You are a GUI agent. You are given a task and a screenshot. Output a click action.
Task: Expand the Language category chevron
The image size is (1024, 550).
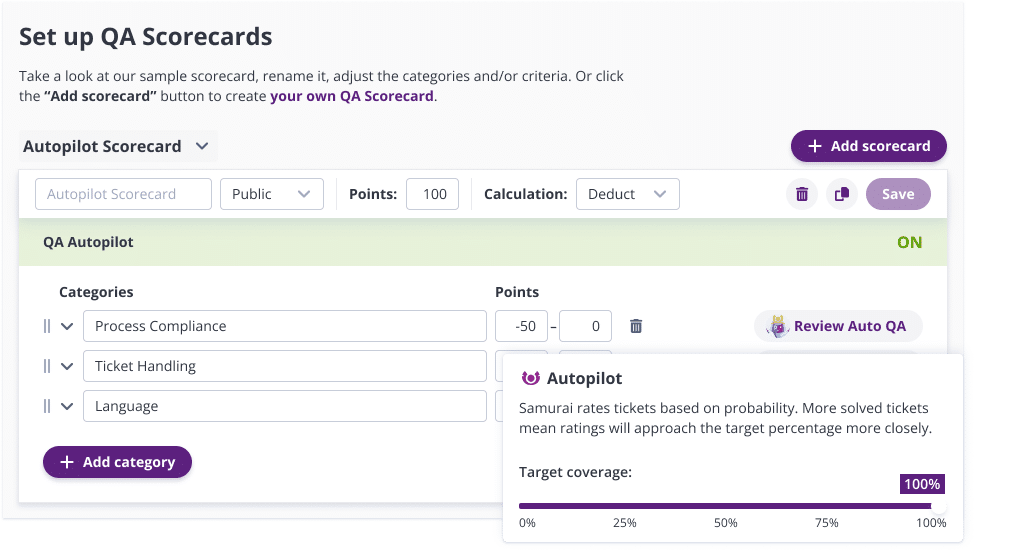67,406
